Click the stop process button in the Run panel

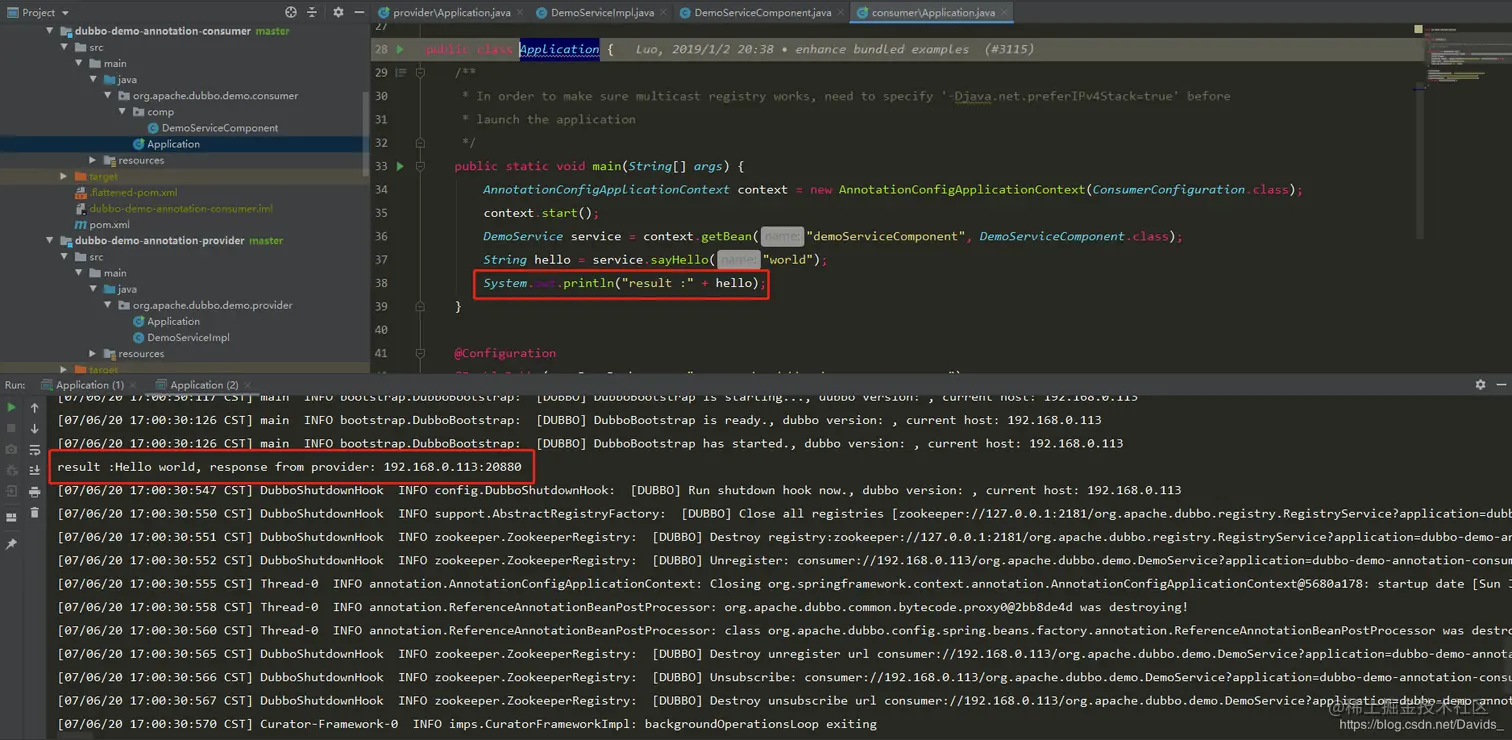click(x=11, y=429)
